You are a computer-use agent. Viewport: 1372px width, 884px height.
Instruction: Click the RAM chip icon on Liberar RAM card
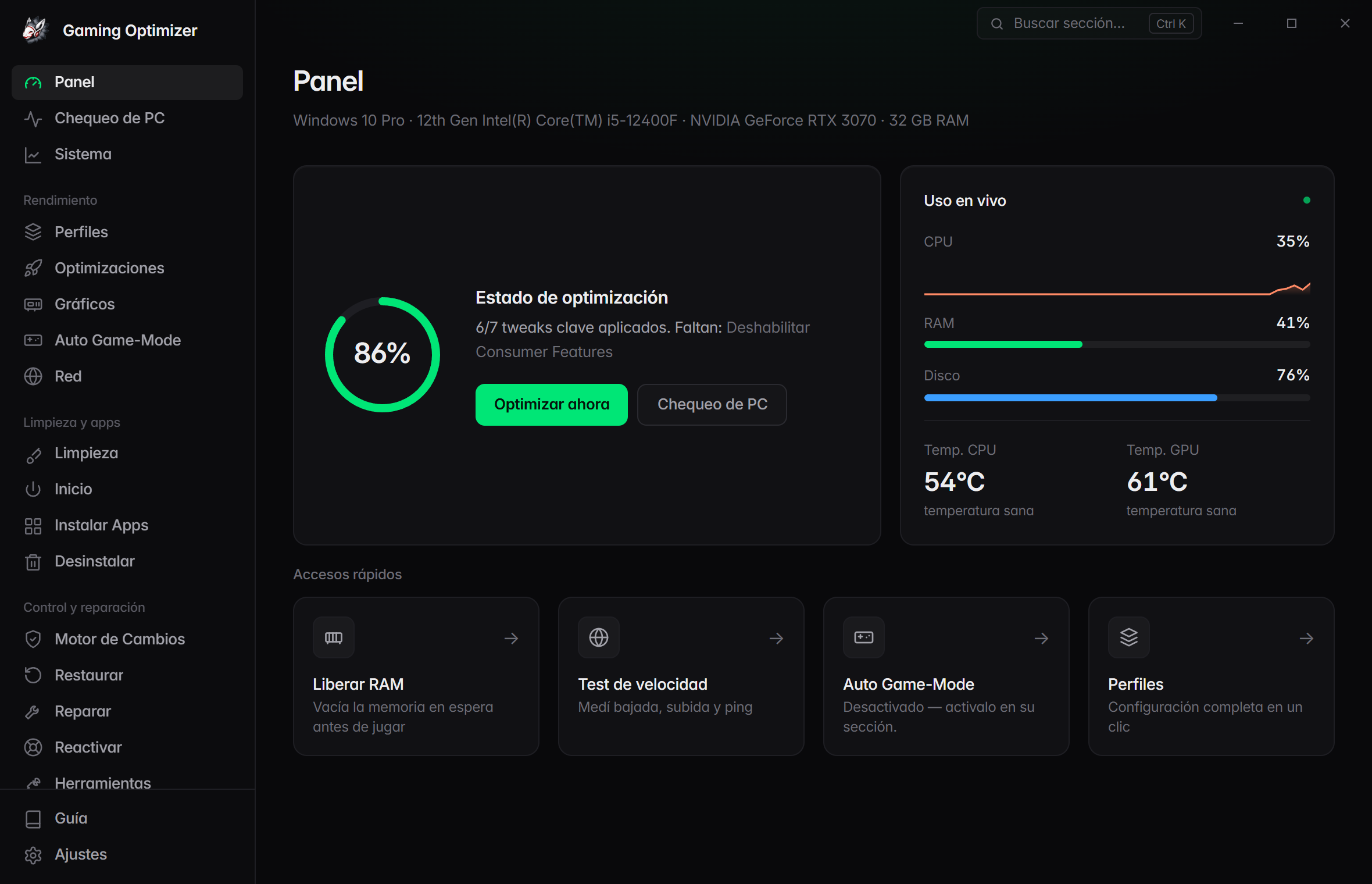(334, 637)
